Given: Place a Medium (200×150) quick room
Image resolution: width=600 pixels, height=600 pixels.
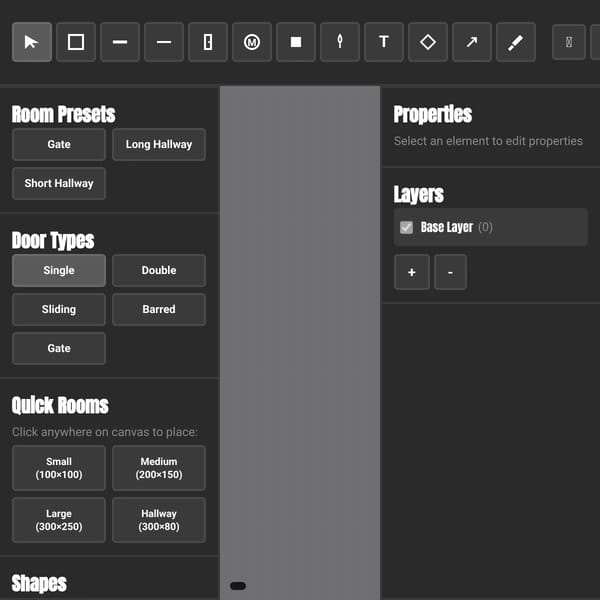Looking at the screenshot, I should pos(159,468).
